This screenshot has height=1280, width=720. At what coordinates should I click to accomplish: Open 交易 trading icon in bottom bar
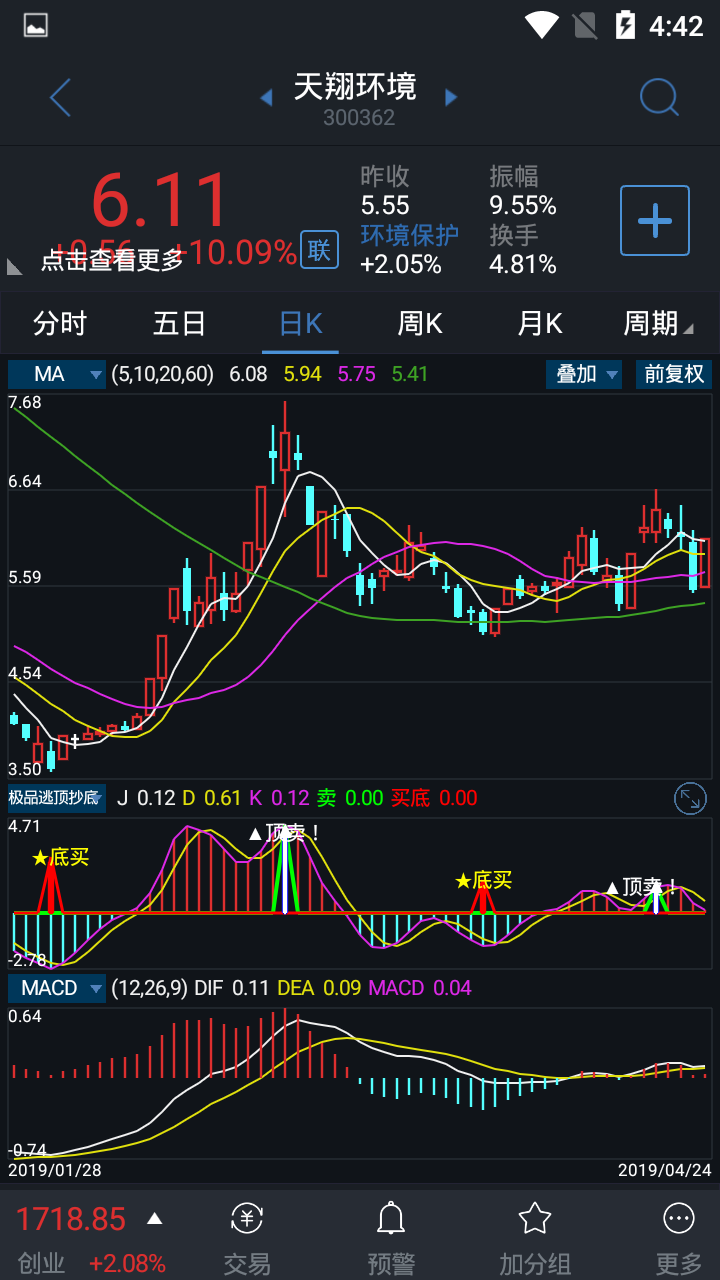click(x=247, y=1219)
